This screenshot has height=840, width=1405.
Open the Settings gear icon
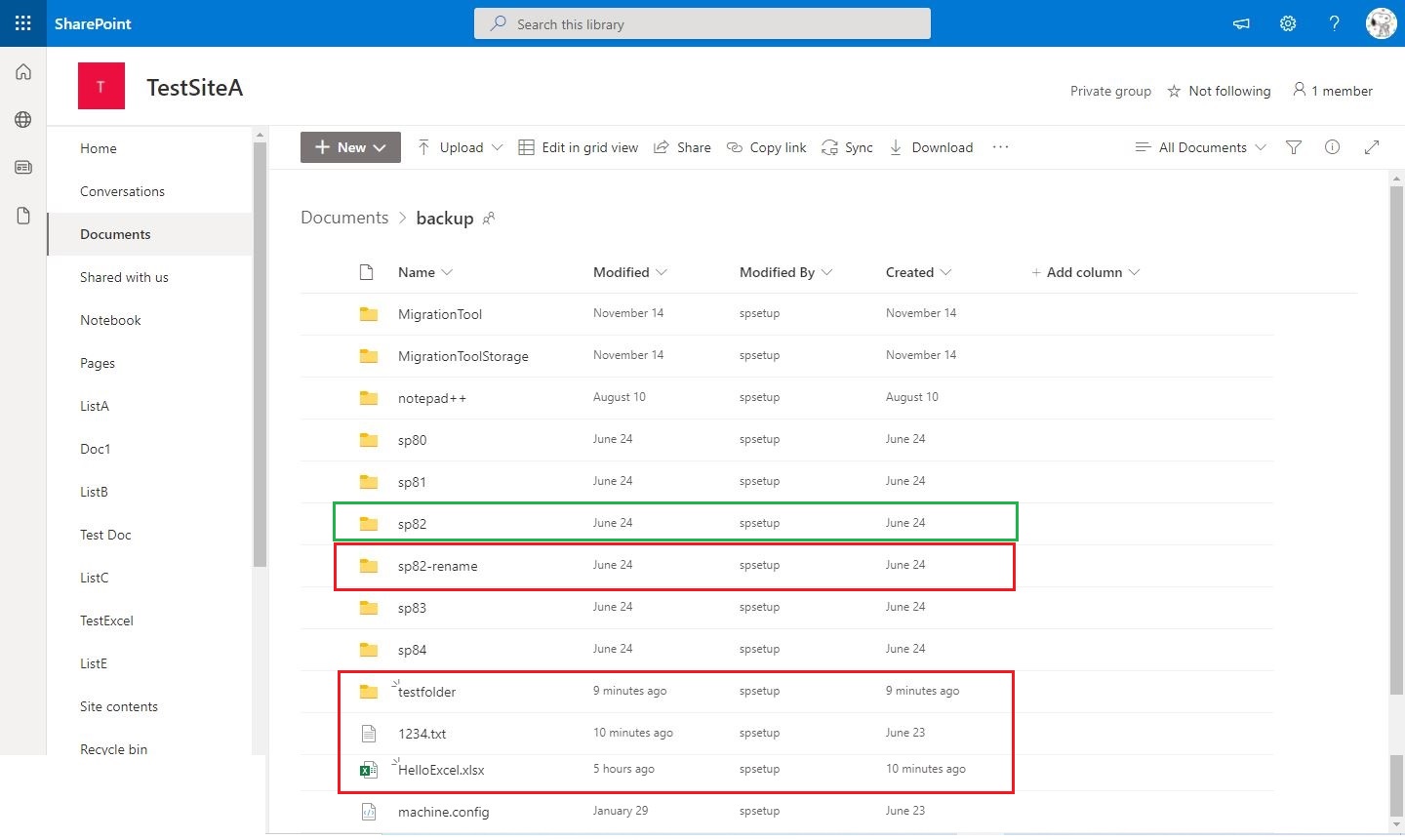1288,23
